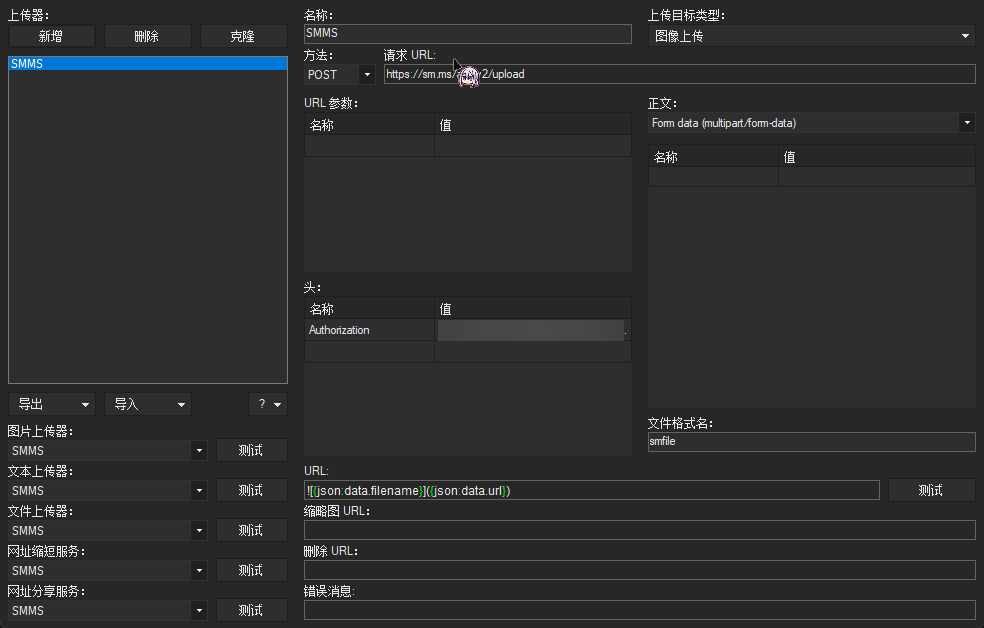Click the 缩略图 URL input field
The height and width of the screenshot is (628, 984).
(639, 530)
